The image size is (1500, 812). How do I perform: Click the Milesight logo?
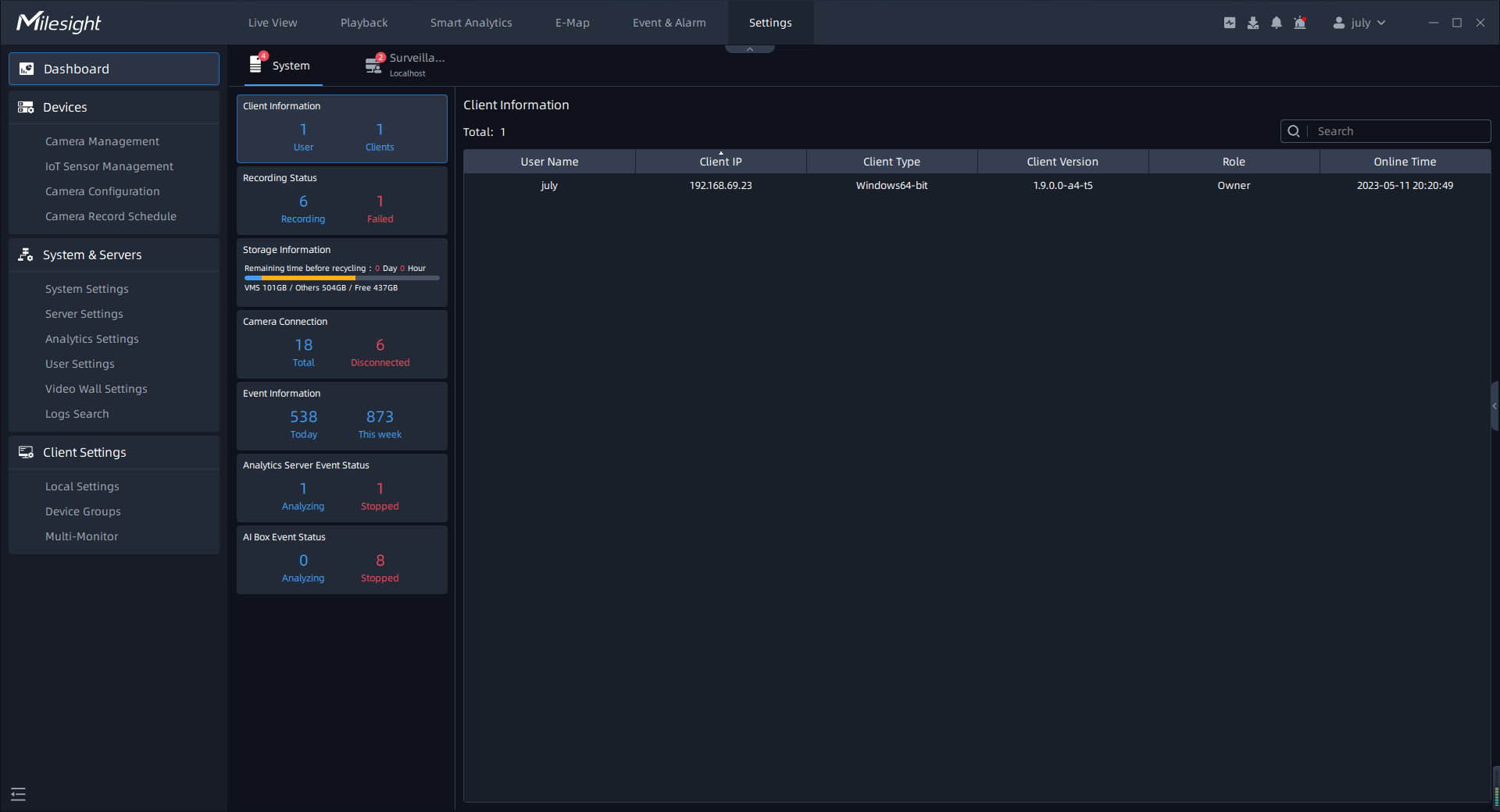(x=59, y=23)
